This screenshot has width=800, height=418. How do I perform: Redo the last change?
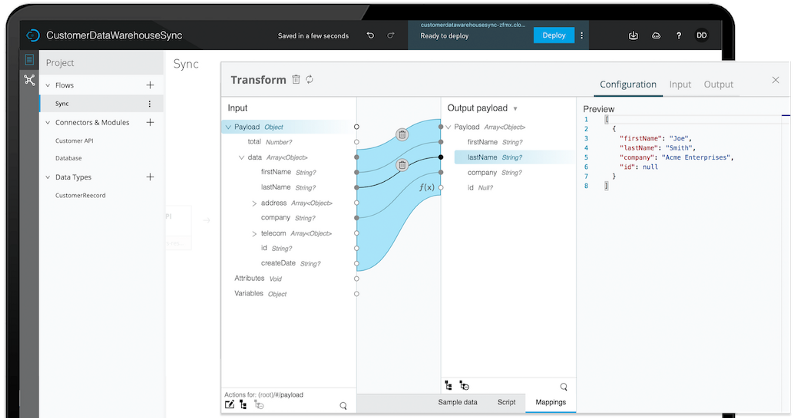click(x=391, y=36)
